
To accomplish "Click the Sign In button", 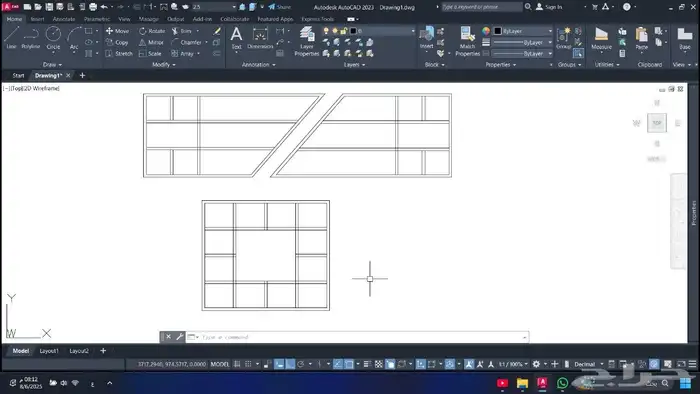I will (549, 7).
